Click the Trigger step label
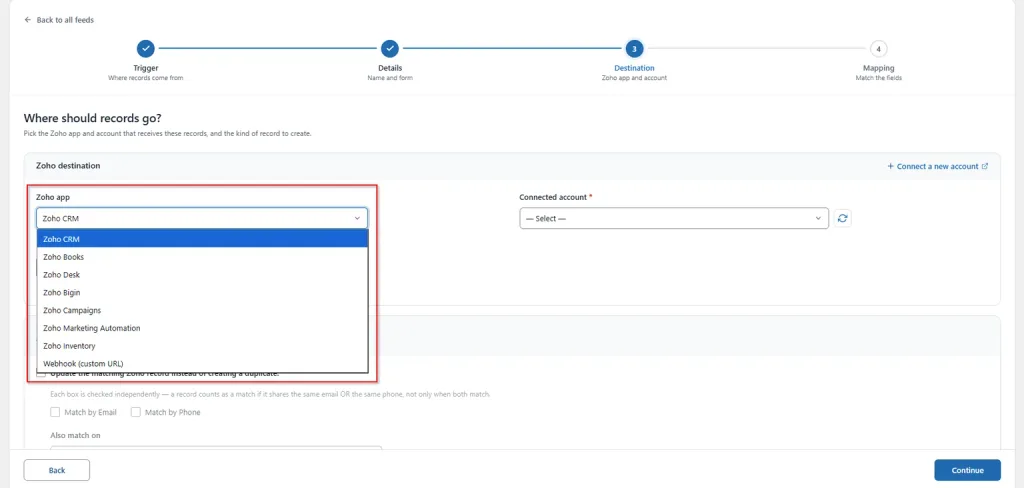 [x=146, y=68]
